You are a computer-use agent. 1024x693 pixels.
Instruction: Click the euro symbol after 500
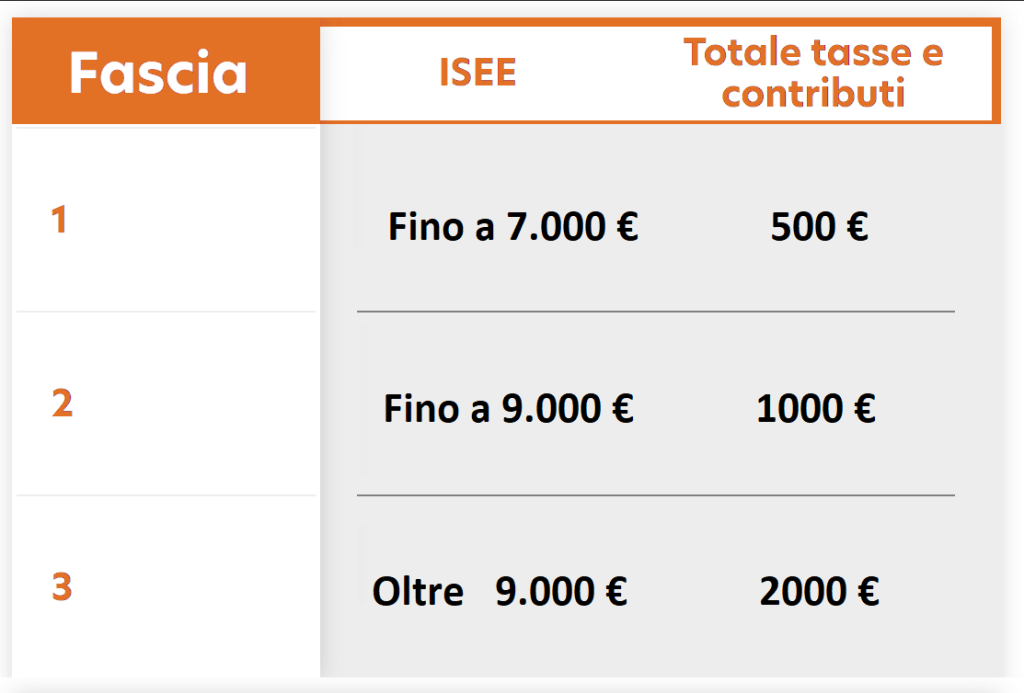coord(857,228)
